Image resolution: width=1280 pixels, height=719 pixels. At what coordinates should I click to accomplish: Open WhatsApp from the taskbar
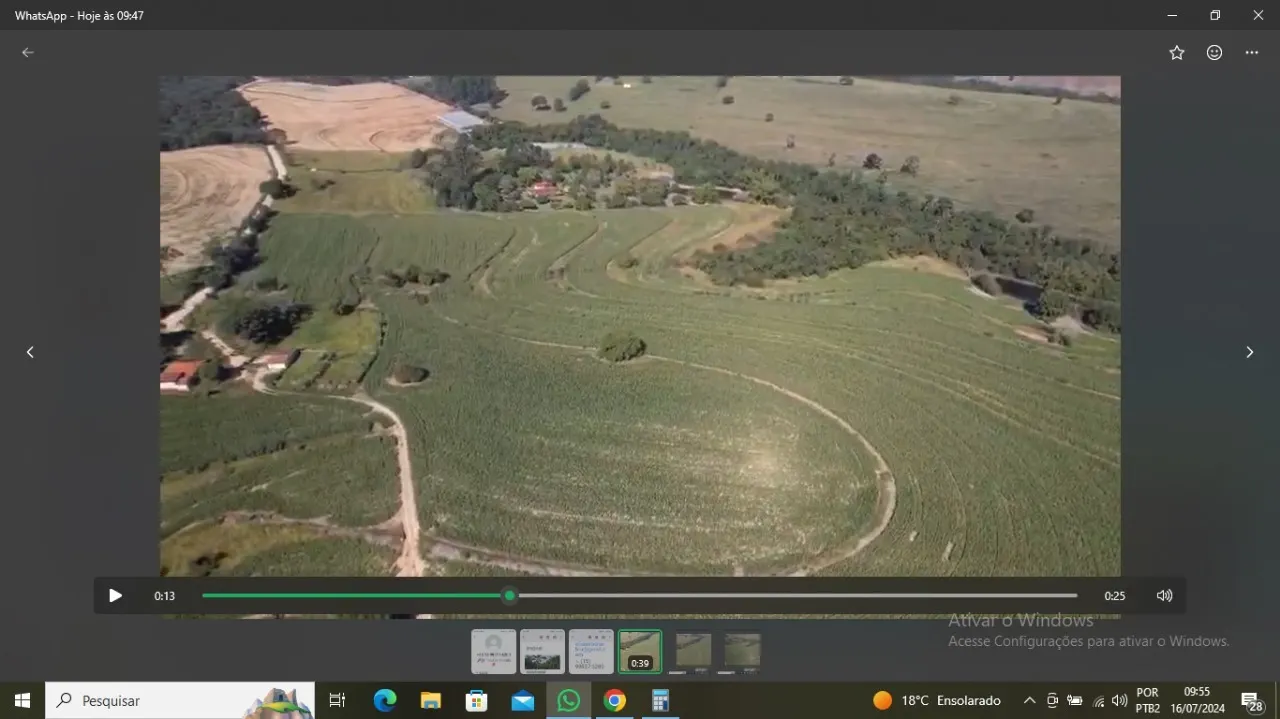[568, 701]
